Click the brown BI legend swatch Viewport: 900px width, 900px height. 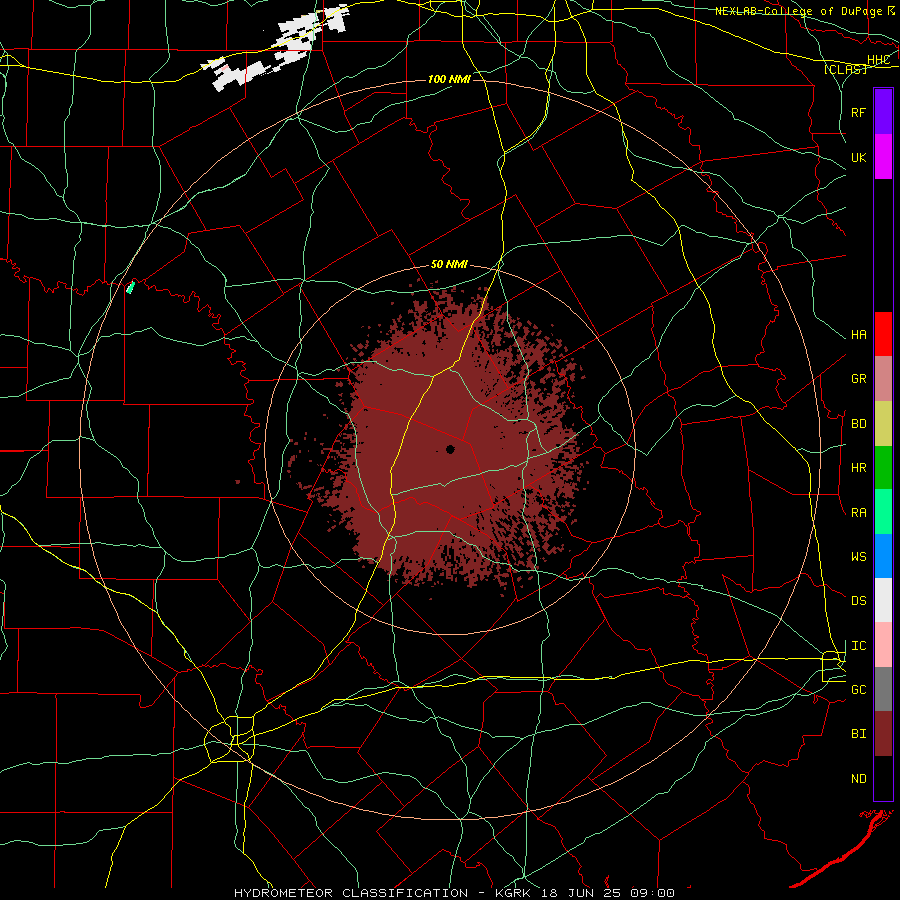(x=883, y=734)
